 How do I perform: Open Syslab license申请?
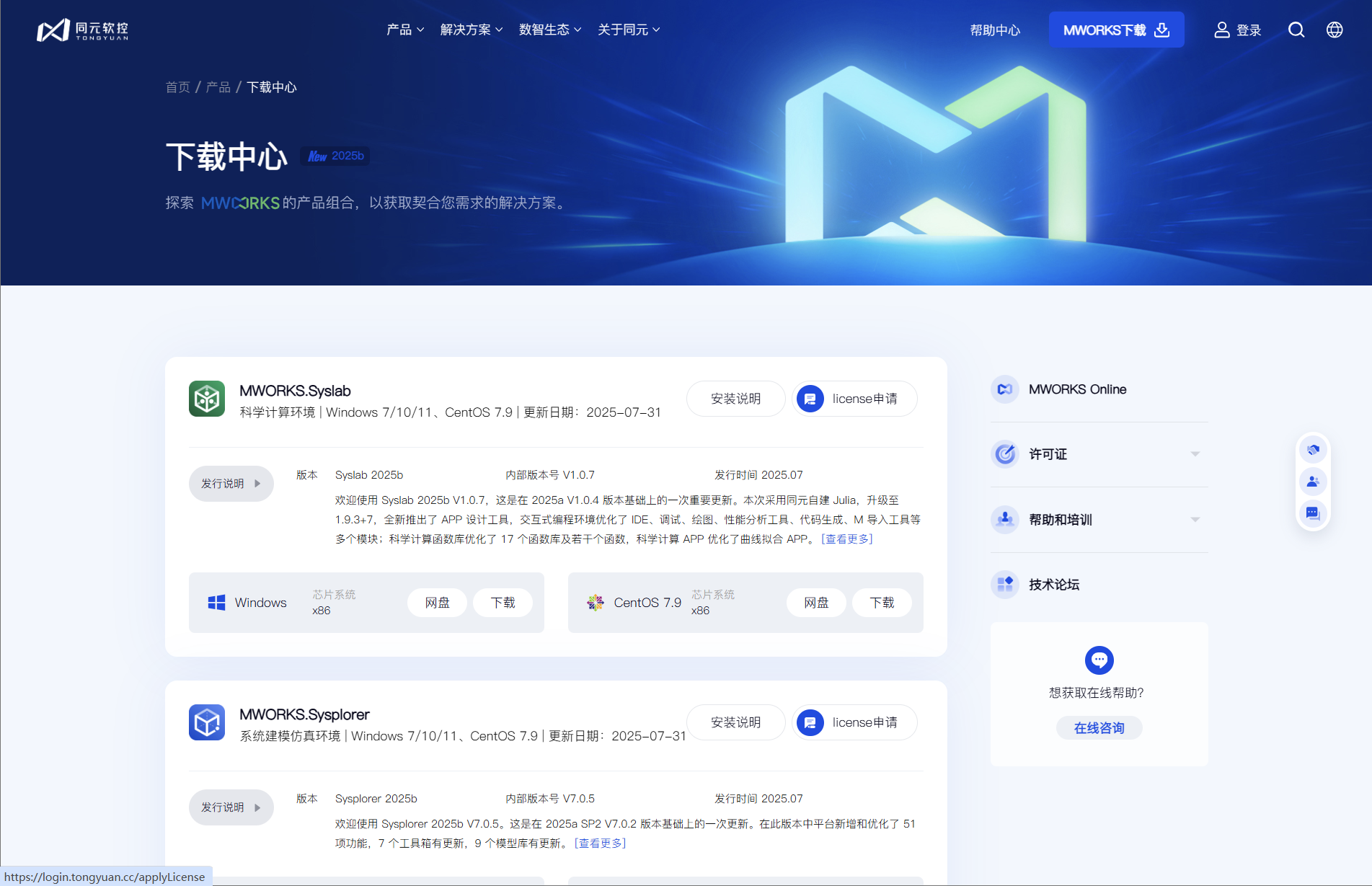point(854,399)
